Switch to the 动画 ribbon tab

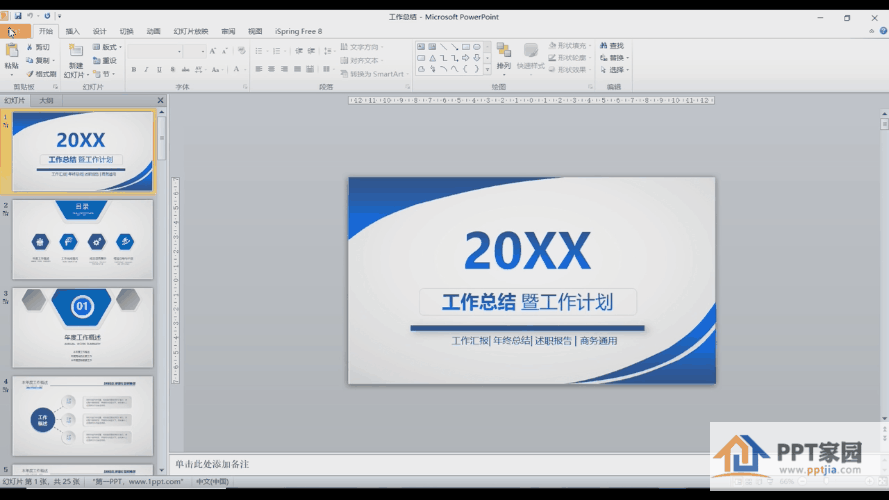click(154, 31)
